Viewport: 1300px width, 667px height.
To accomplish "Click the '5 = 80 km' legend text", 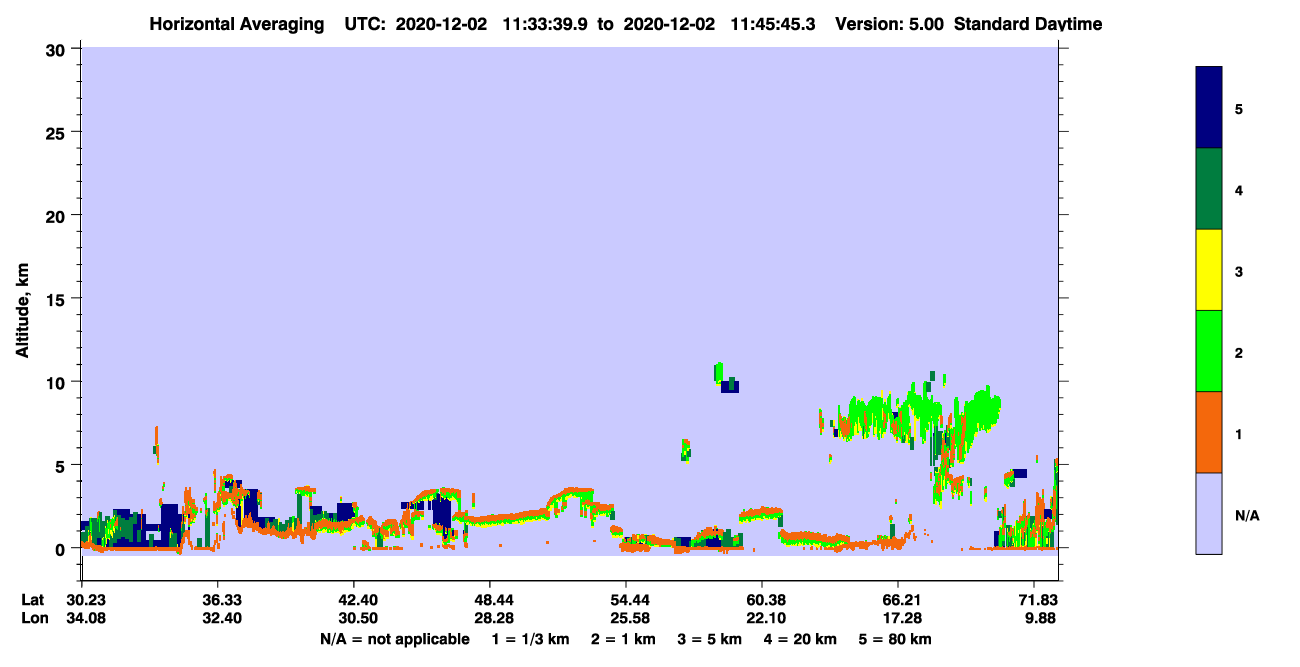I will click(x=895, y=639).
